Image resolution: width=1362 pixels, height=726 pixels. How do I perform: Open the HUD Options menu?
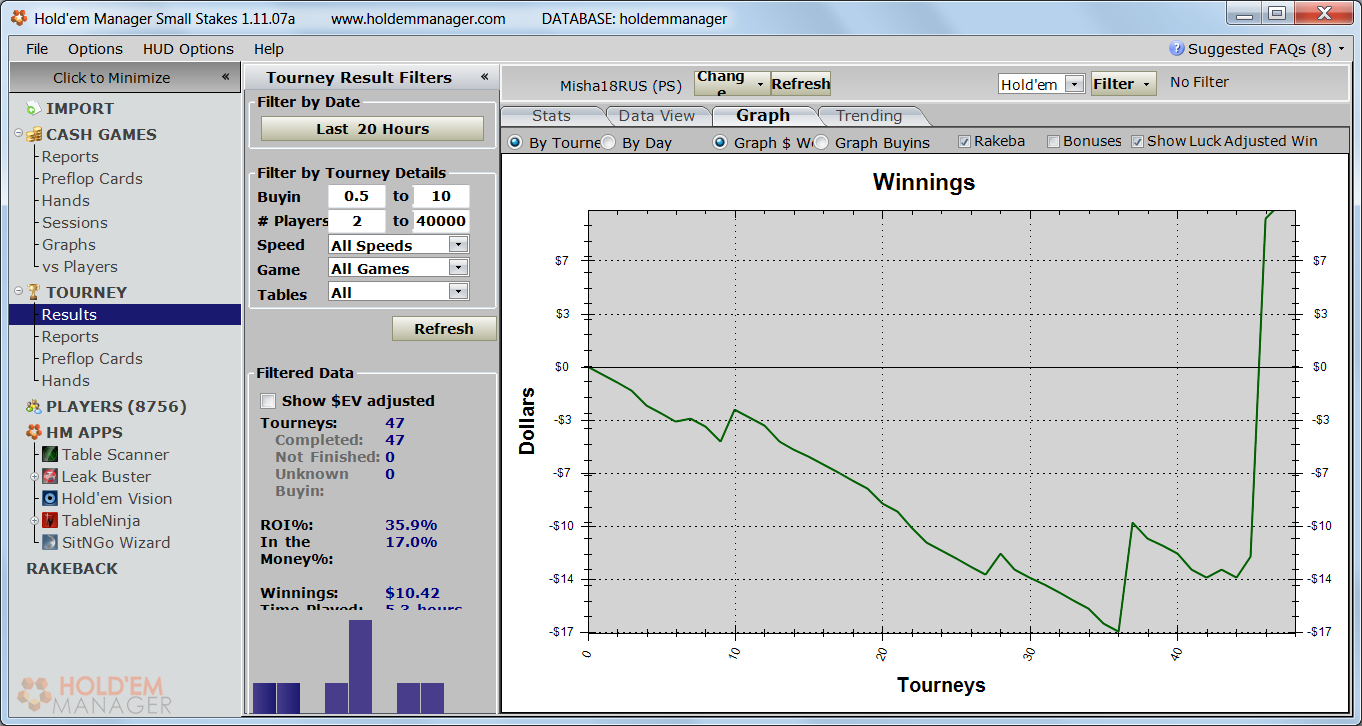coord(188,49)
